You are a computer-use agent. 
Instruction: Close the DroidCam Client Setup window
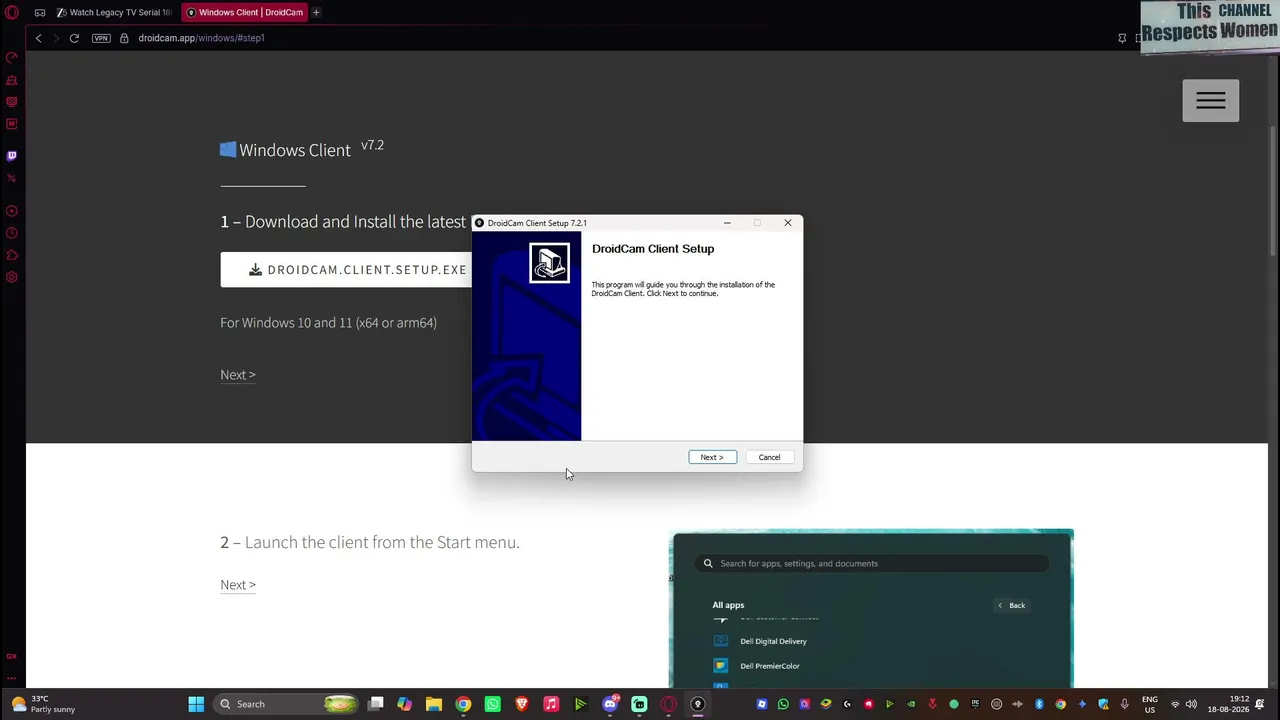(x=788, y=223)
